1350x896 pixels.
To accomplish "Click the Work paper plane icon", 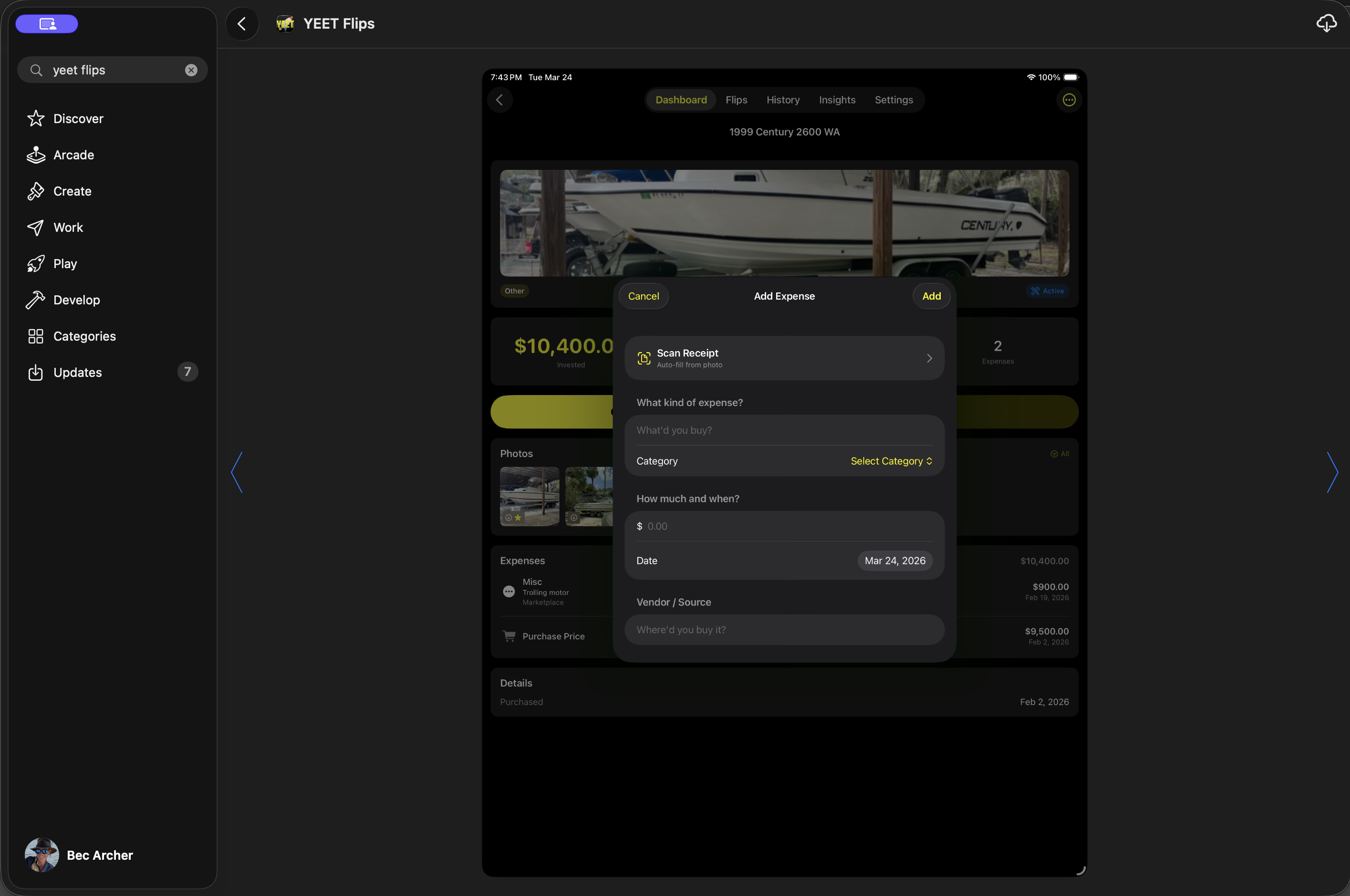I will (35, 228).
